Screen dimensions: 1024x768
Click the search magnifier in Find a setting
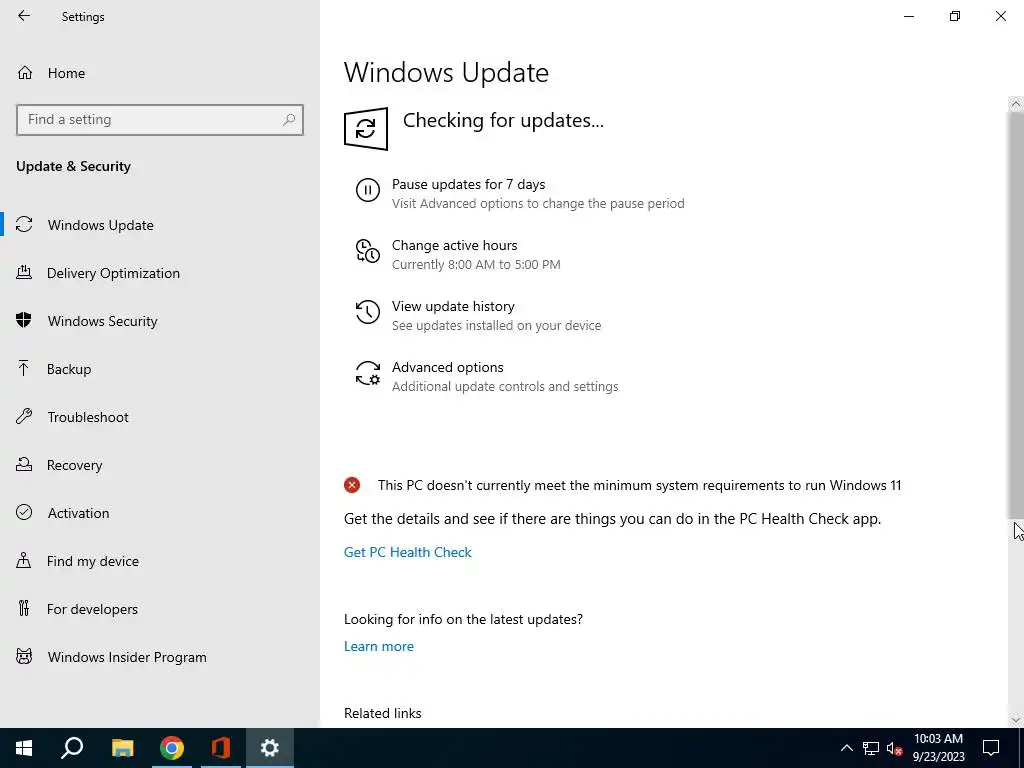click(x=289, y=120)
